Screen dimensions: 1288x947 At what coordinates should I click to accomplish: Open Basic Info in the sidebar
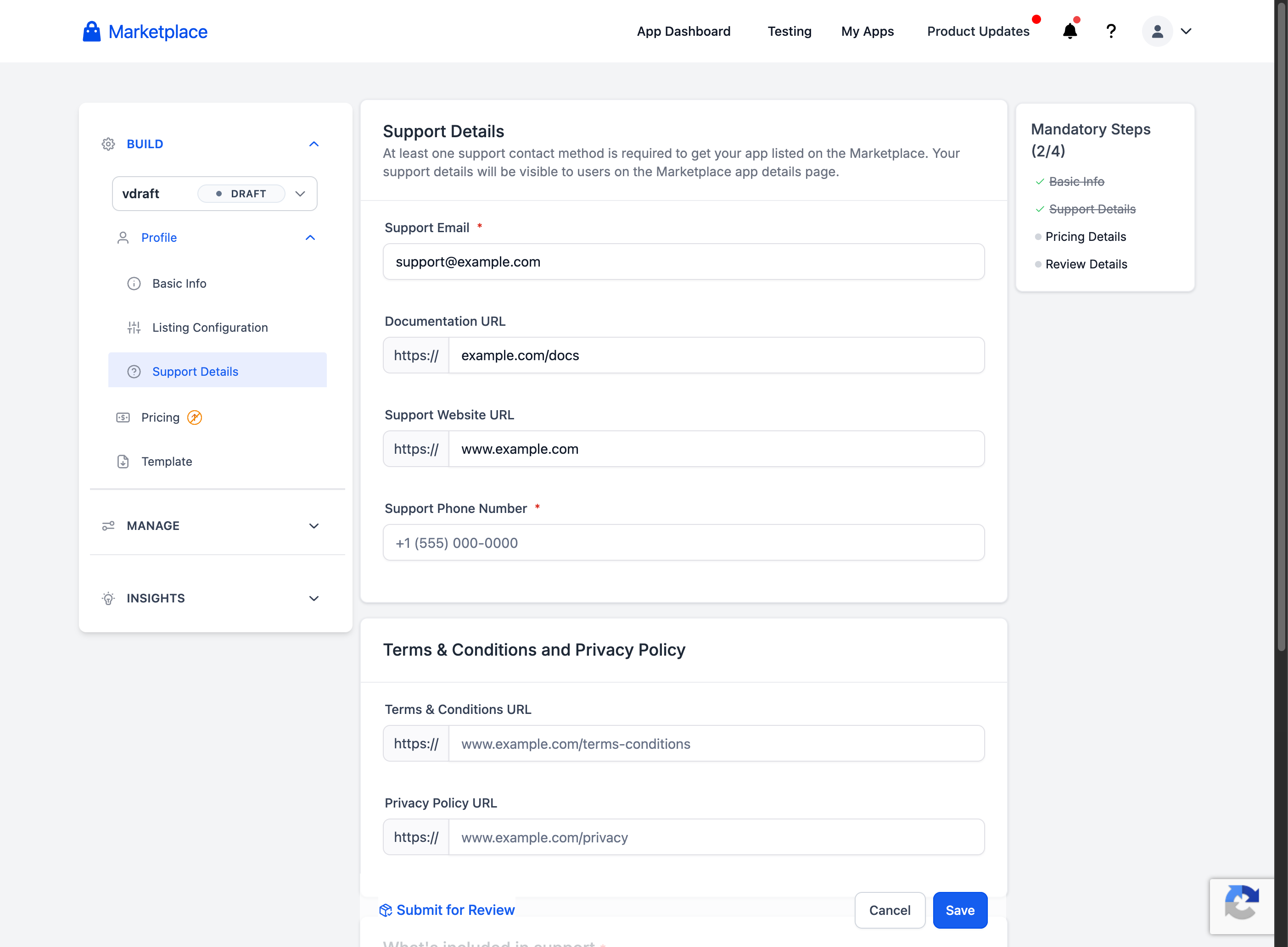pyautogui.click(x=179, y=283)
